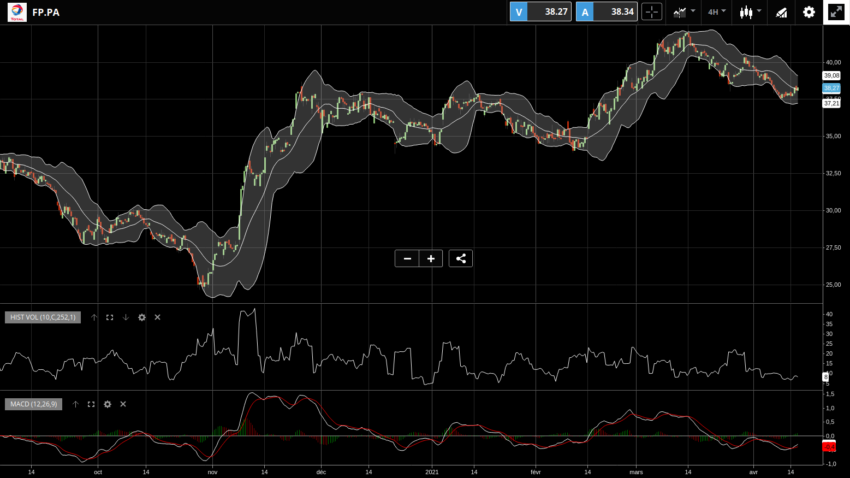Viewport: 850px width, 478px height.
Task: Zoom in chart with plus button
Action: (x=431, y=259)
